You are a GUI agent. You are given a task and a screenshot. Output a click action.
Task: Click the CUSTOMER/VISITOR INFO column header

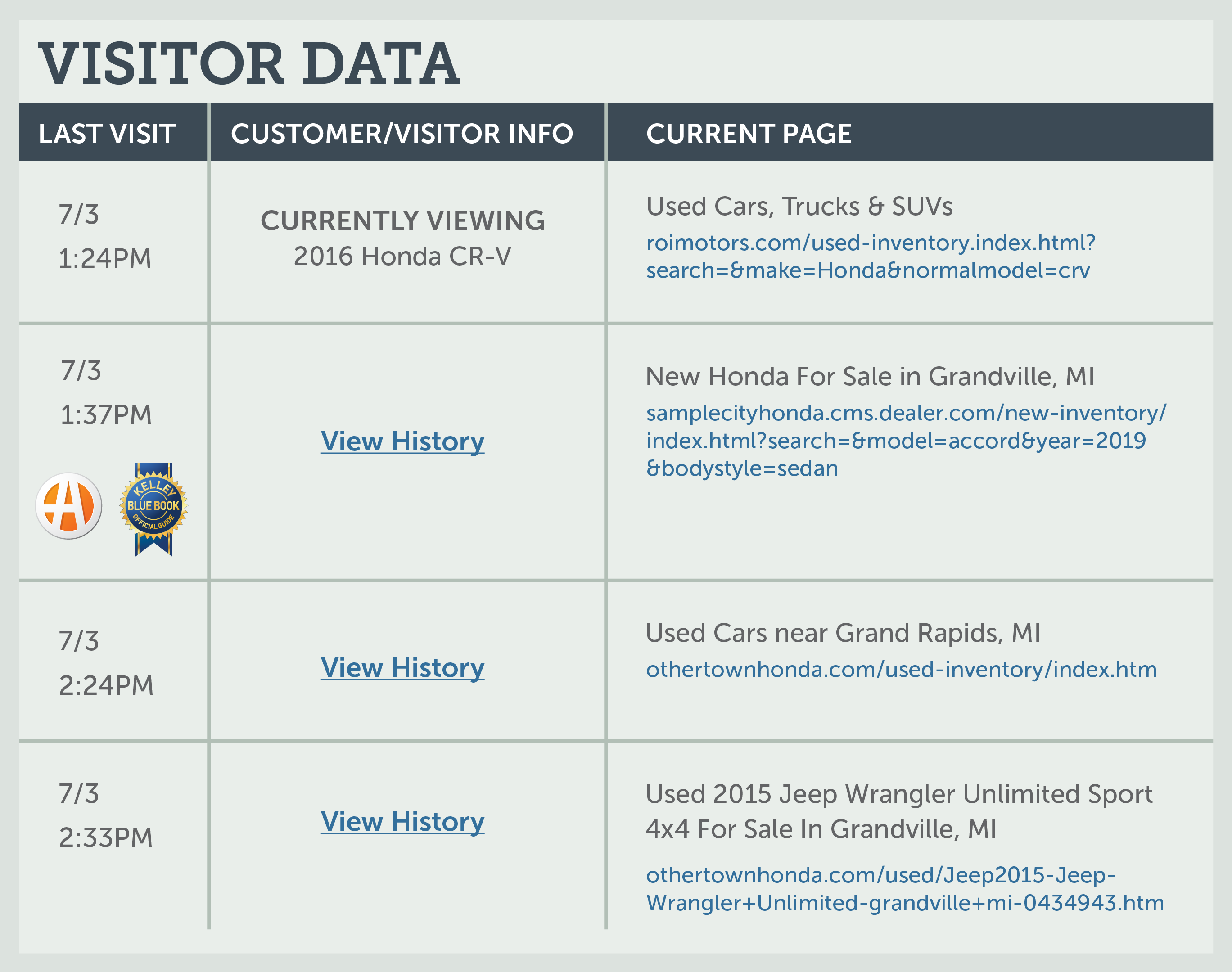click(x=402, y=134)
